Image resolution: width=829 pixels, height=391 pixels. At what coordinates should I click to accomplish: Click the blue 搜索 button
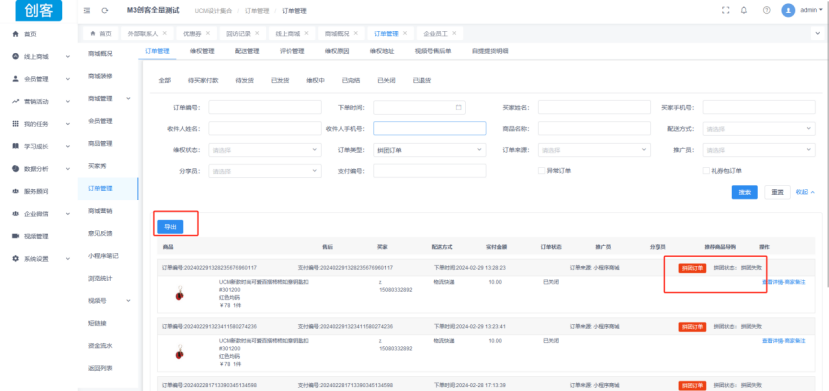coord(744,192)
